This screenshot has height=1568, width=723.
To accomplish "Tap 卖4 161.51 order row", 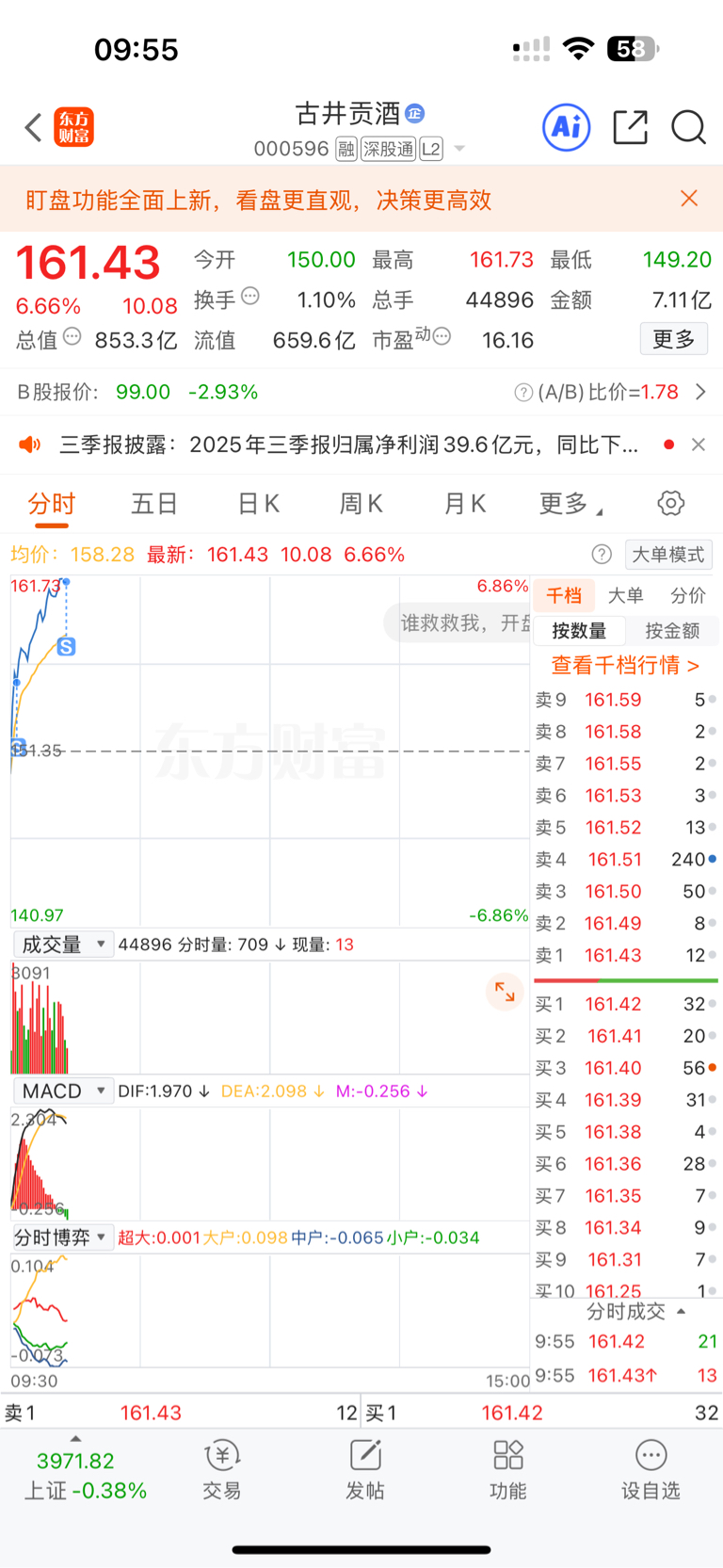I will (626, 860).
